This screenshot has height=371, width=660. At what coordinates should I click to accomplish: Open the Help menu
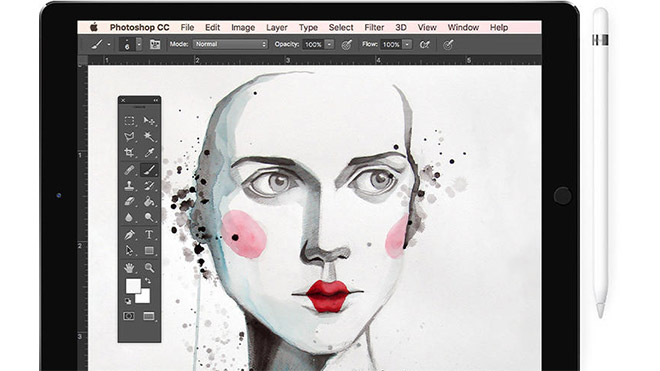tap(499, 27)
